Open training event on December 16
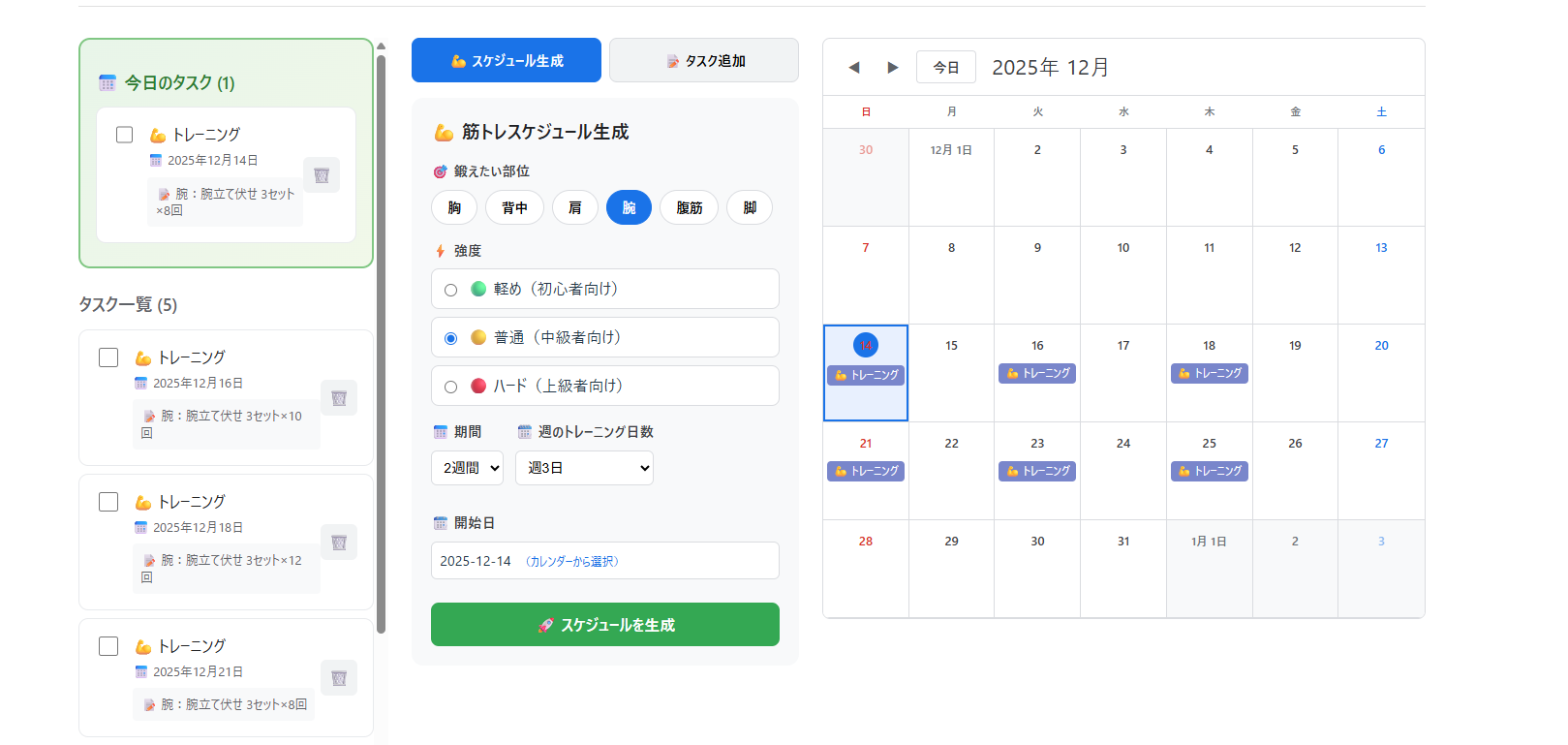 (1036, 374)
